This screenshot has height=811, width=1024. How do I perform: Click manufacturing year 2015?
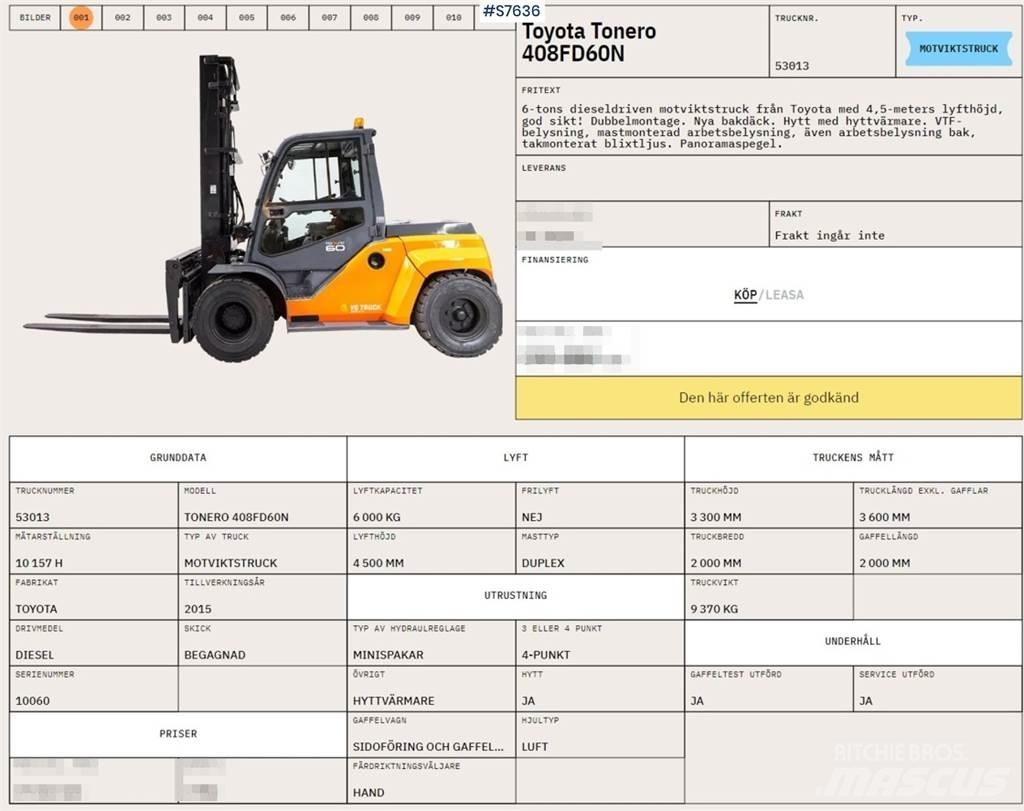point(198,609)
